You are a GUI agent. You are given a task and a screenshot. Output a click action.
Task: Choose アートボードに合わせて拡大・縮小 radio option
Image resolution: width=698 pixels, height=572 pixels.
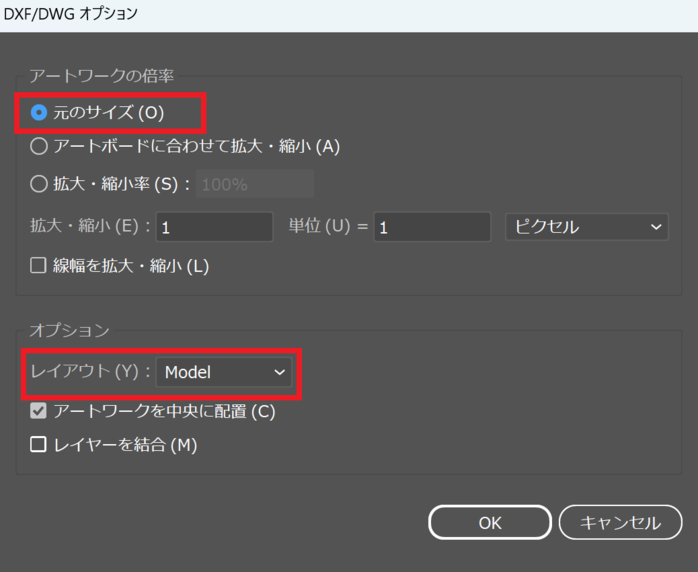39,146
